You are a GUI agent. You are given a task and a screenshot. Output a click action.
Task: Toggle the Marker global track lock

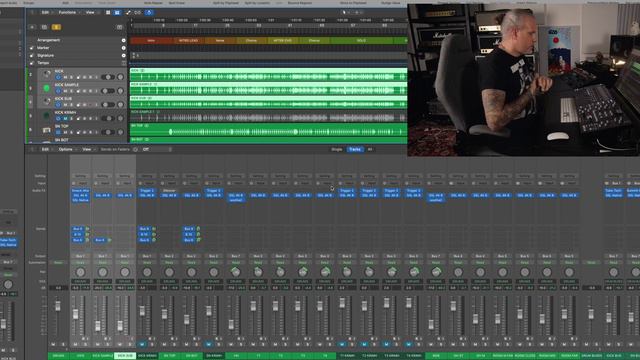[32, 48]
